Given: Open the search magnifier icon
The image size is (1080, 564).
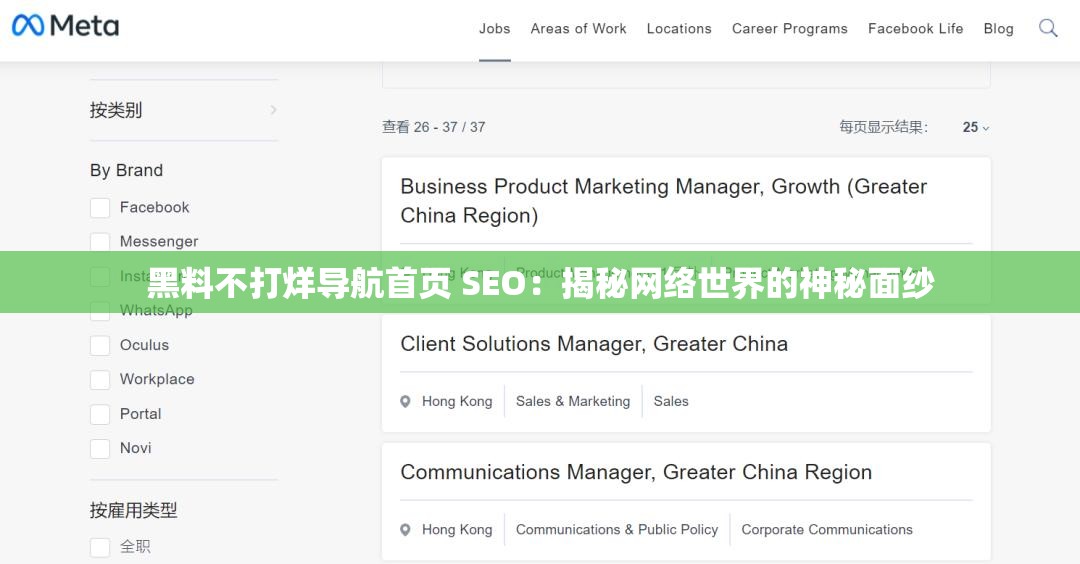Looking at the screenshot, I should tap(1048, 28).
